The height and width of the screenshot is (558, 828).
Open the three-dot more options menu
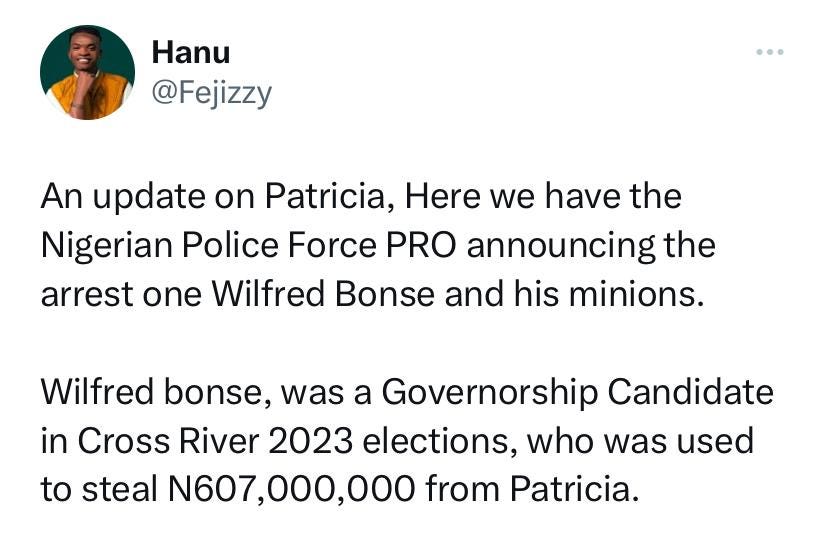tap(769, 52)
